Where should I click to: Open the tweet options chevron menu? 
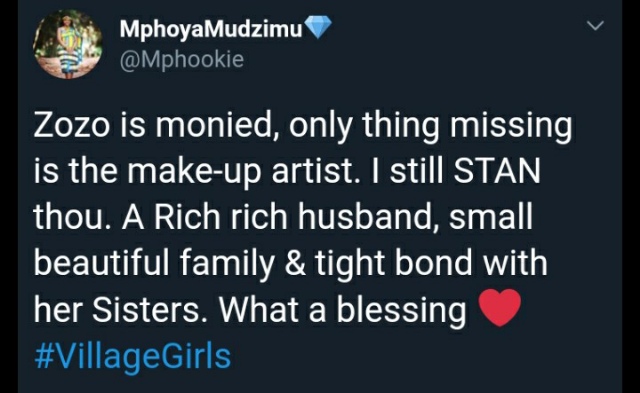pyautogui.click(x=595, y=26)
